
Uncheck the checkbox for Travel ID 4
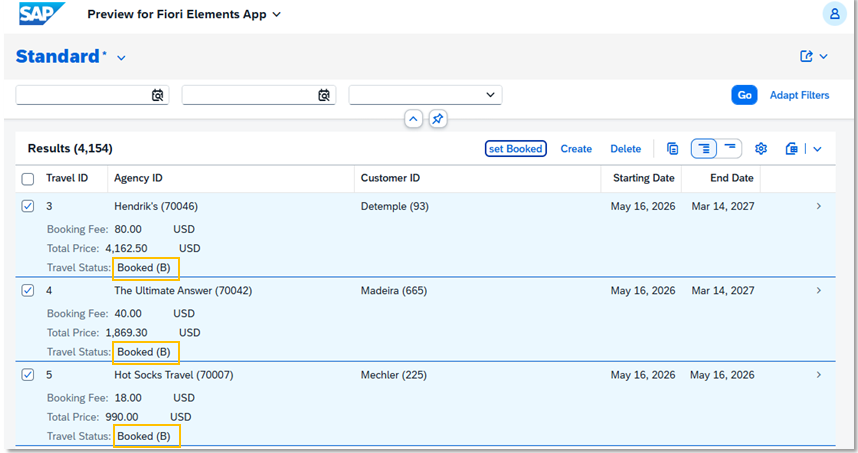[27, 291]
